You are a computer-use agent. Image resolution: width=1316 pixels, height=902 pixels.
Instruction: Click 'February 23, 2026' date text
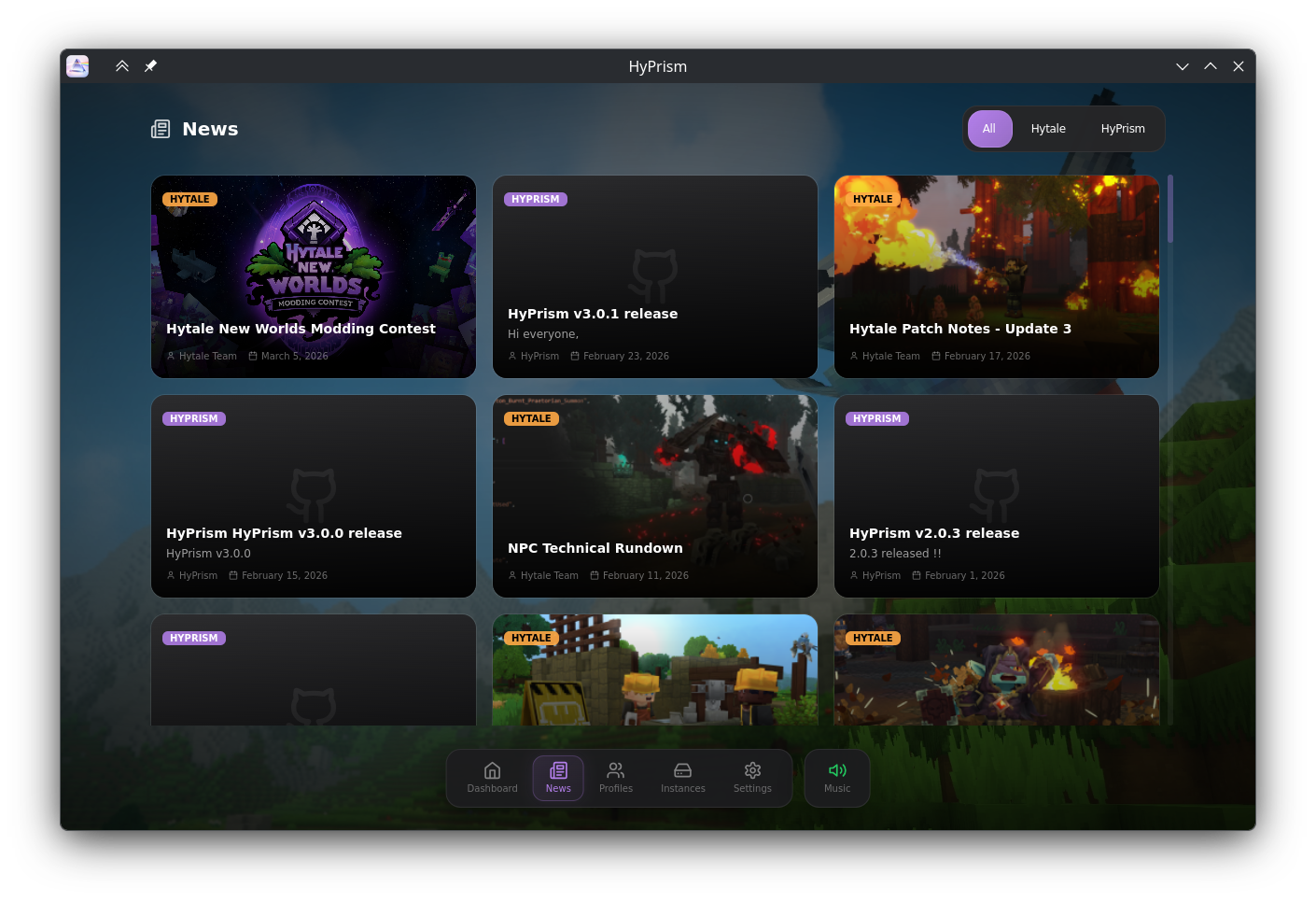(x=626, y=356)
